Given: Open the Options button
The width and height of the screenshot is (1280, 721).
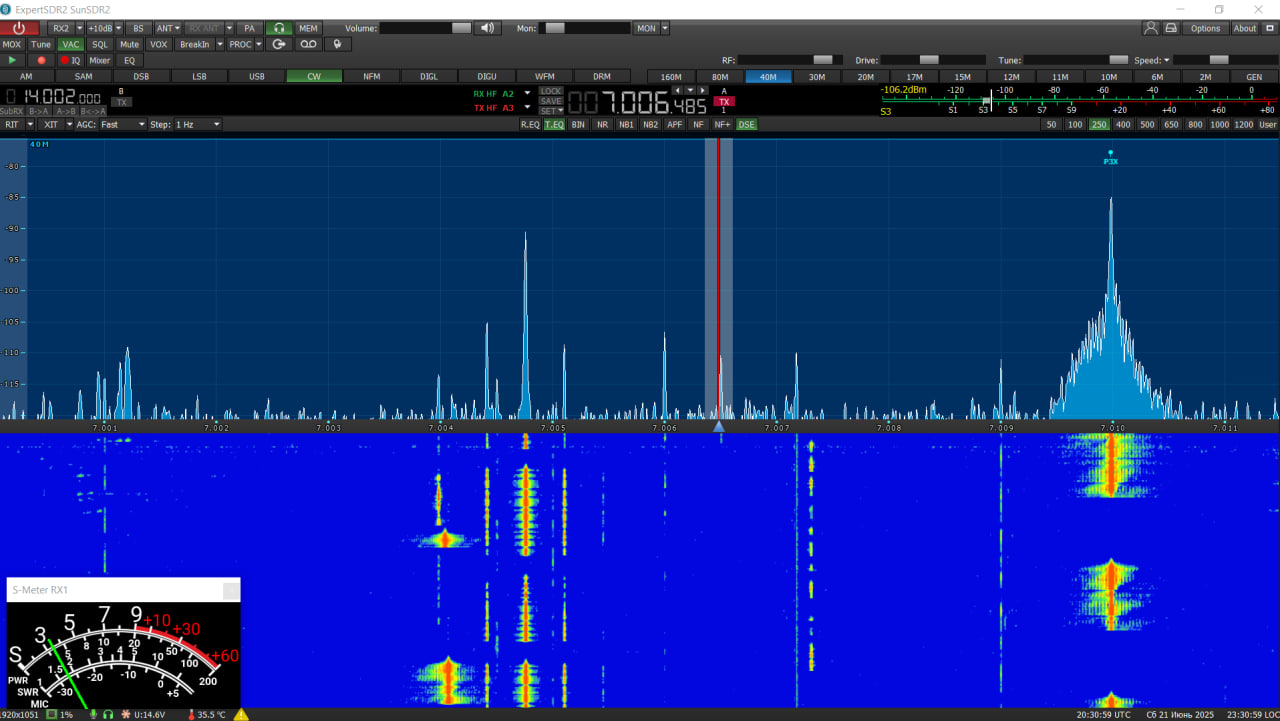Looking at the screenshot, I should 1205,28.
